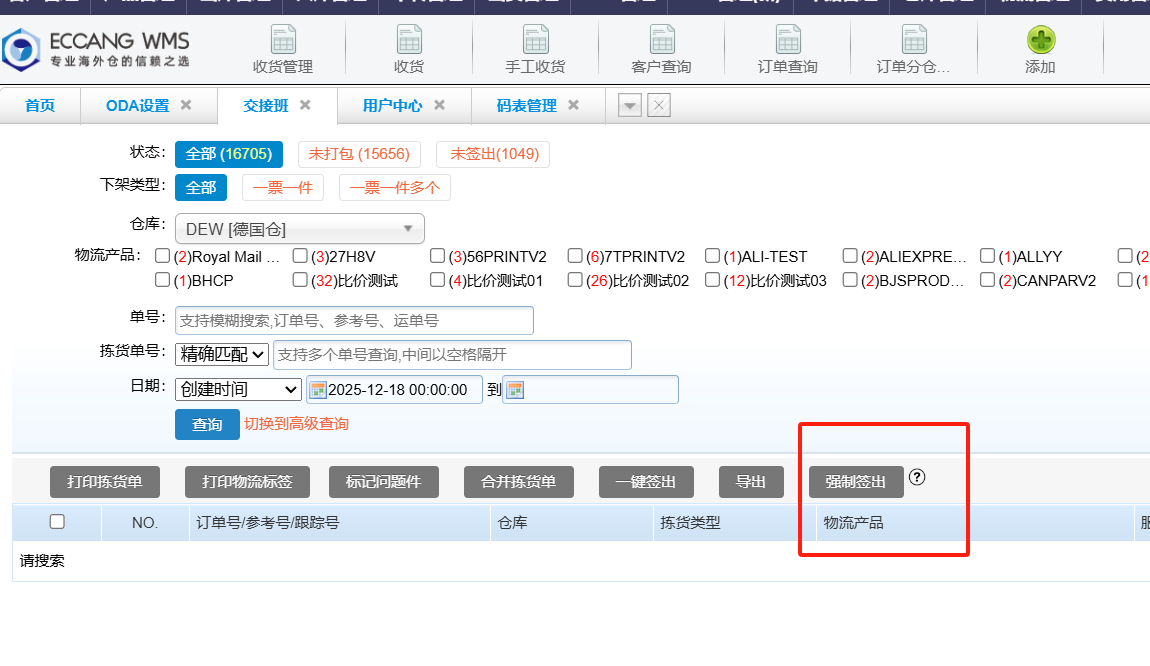The width and height of the screenshot is (1150, 666).
Task: Check the (2)ALIEXPRE... logistics product
Action: pos(850,255)
